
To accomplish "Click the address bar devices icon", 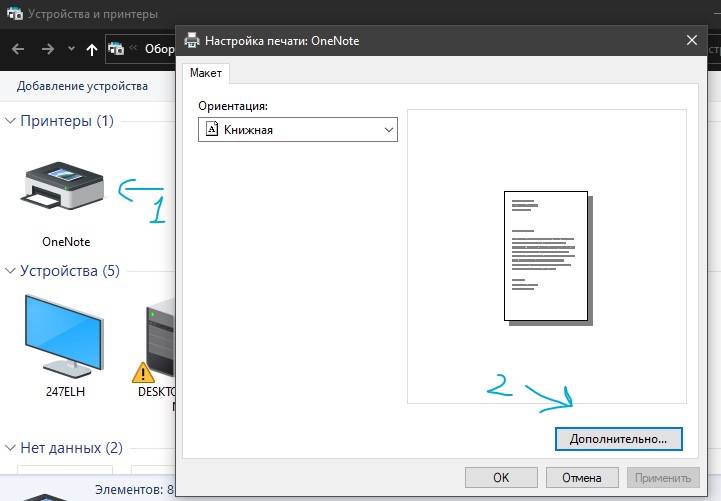I will pos(116,48).
